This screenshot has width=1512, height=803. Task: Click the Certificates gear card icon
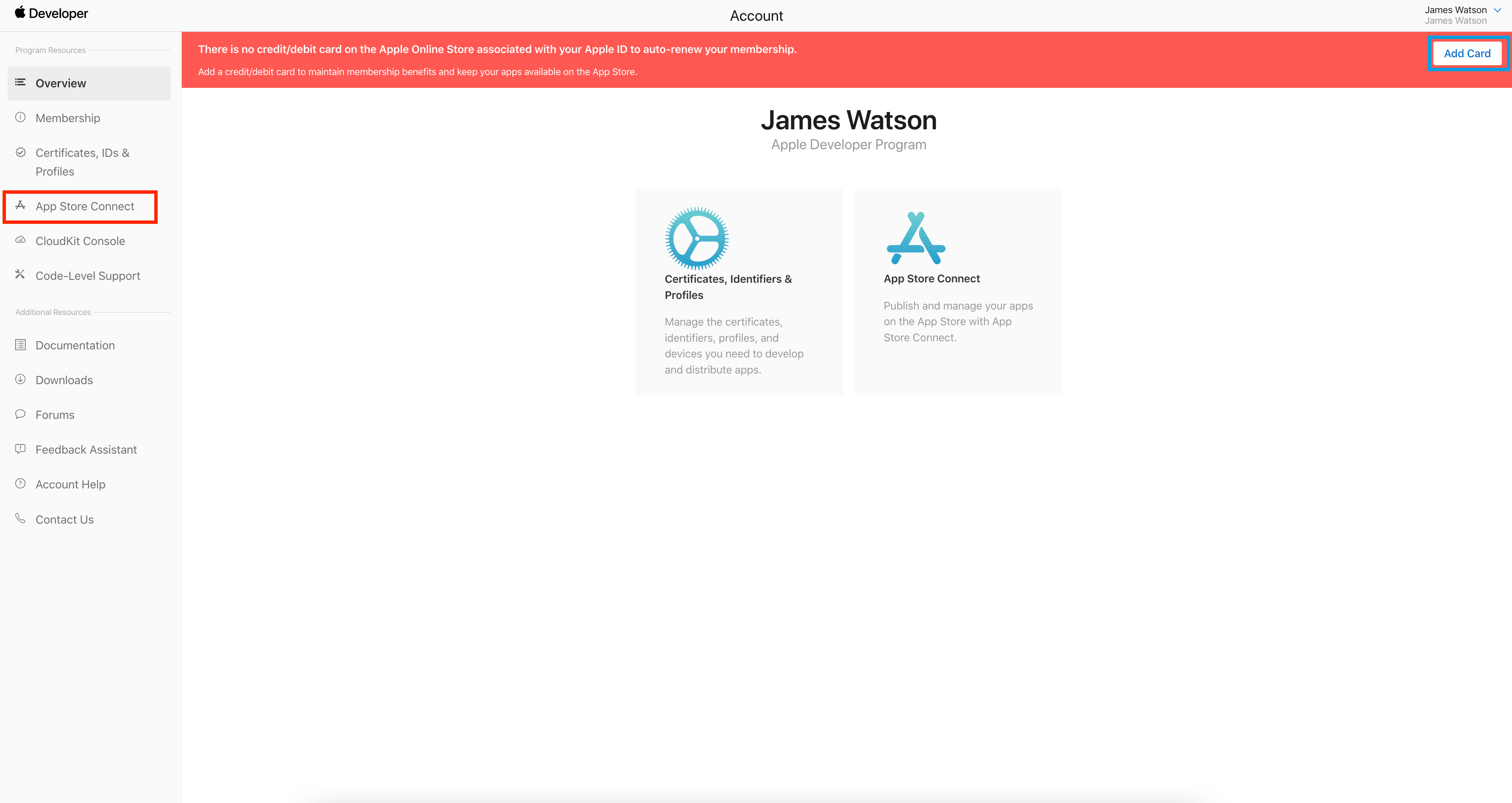click(697, 239)
